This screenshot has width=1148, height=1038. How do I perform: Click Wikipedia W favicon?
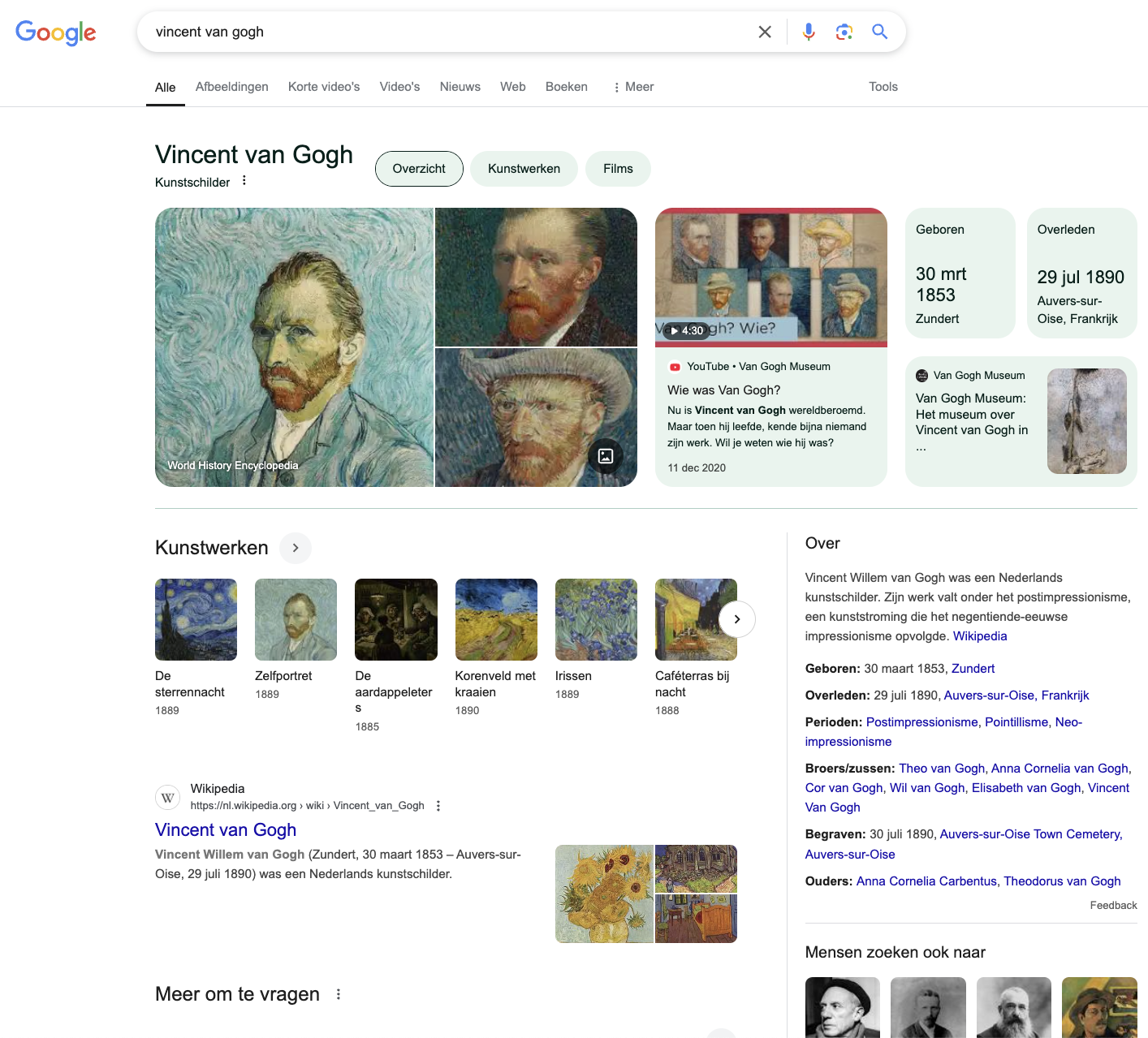click(x=168, y=797)
